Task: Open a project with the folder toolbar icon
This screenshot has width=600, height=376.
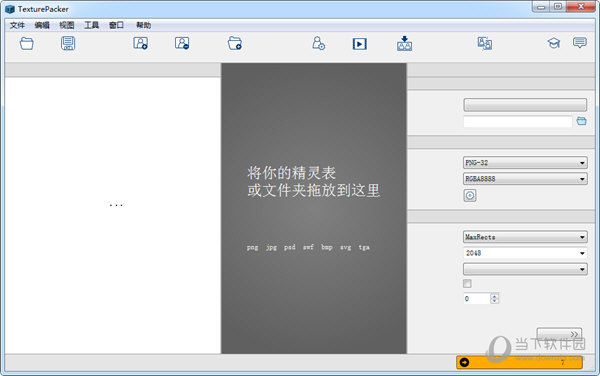Action: click(26, 44)
